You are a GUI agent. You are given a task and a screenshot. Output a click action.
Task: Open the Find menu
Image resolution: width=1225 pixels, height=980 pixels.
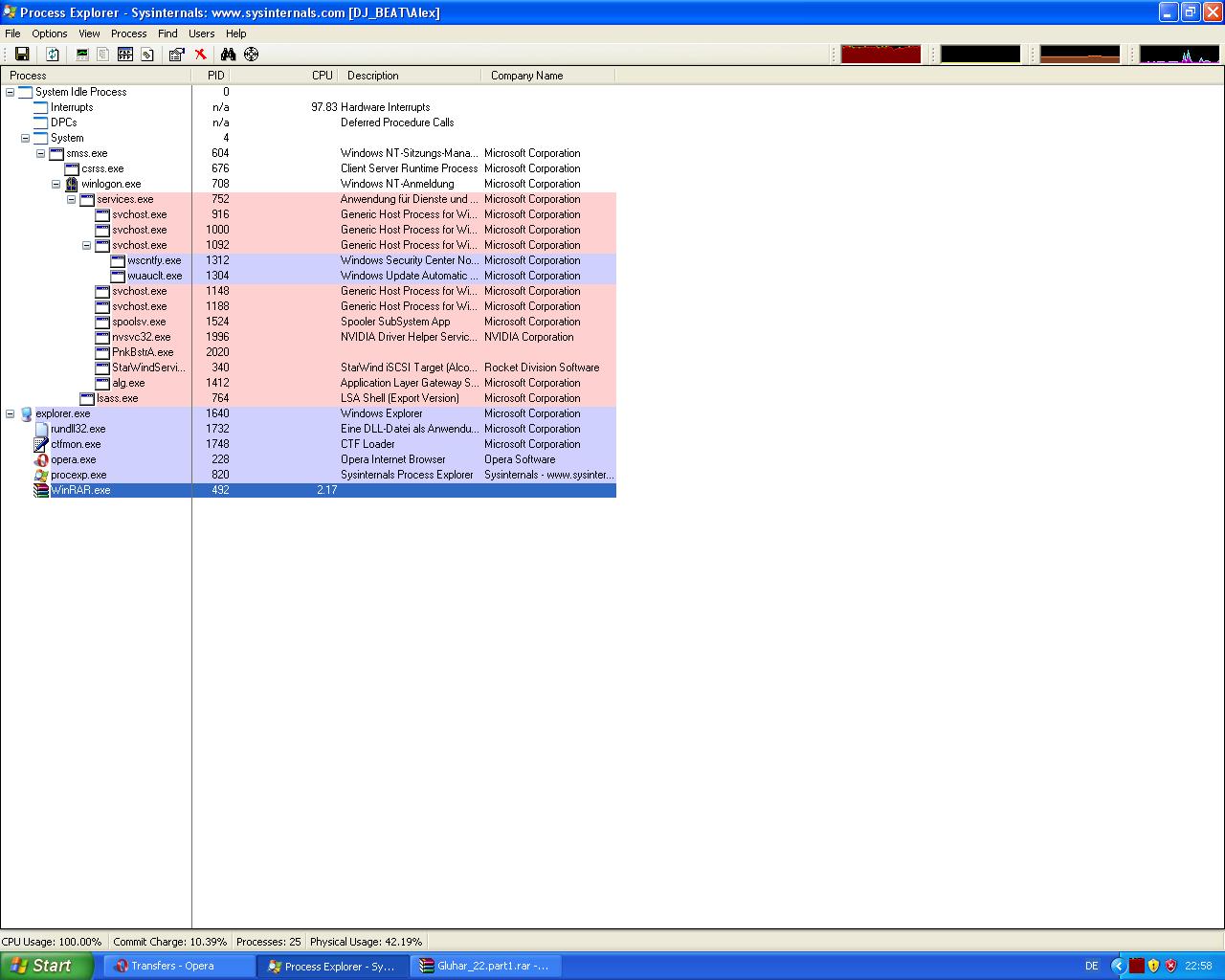(167, 33)
